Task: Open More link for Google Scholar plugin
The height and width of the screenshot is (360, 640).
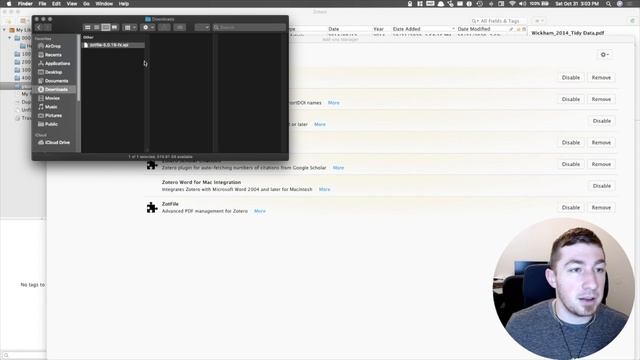Action: pos(338,168)
